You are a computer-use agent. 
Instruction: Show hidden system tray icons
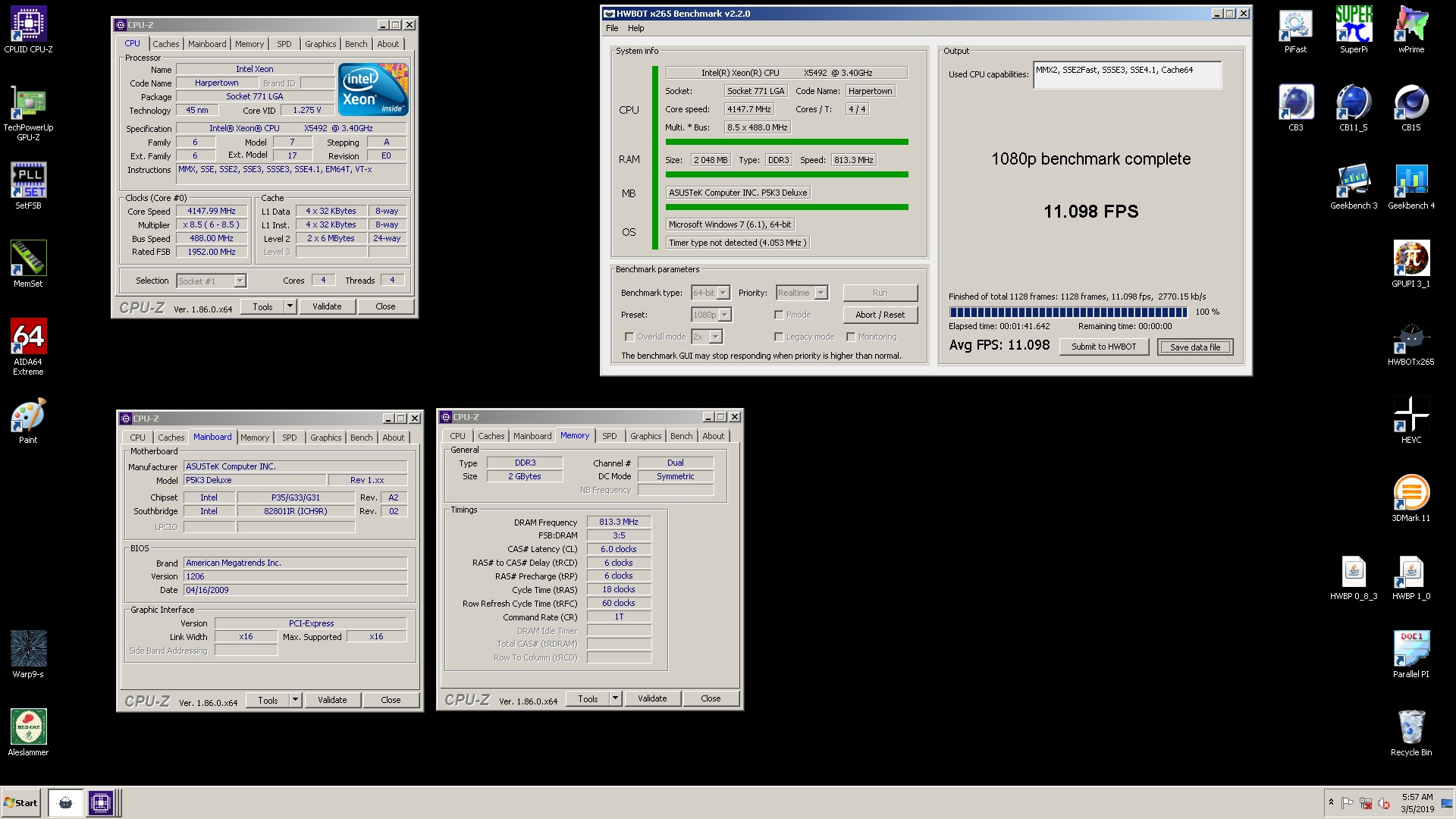1330,802
